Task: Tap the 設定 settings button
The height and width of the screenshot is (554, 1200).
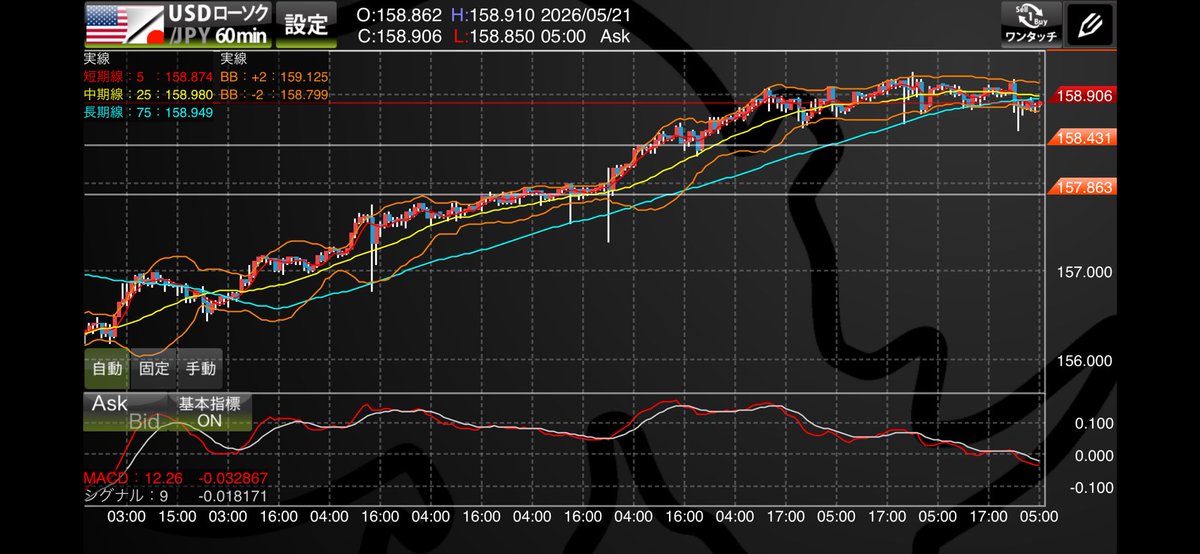Action: click(x=307, y=25)
